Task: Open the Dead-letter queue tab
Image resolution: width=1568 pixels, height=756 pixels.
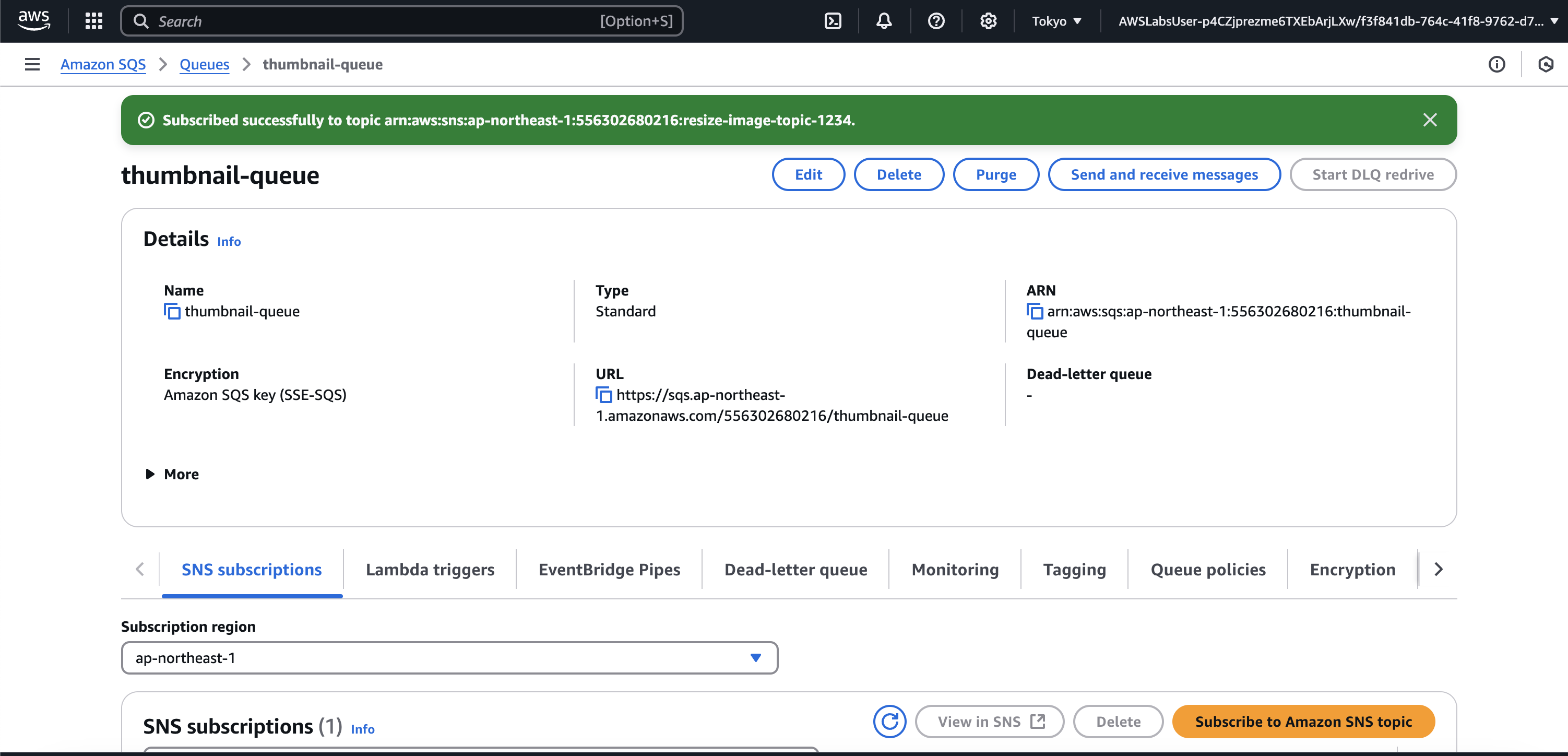Action: (x=795, y=570)
